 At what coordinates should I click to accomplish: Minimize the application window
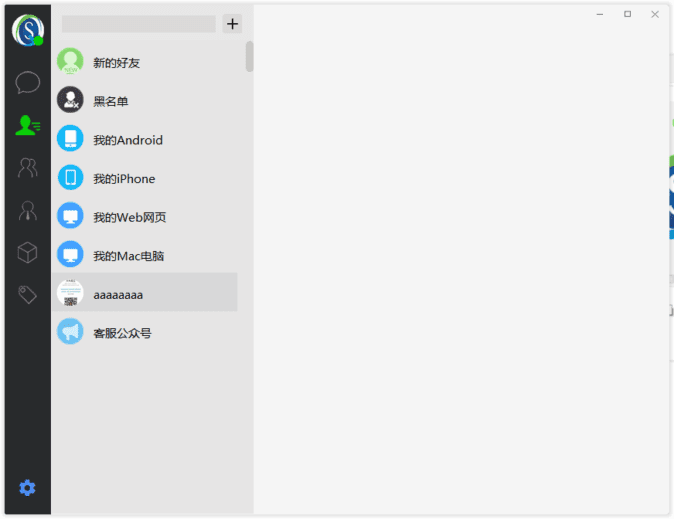point(600,15)
